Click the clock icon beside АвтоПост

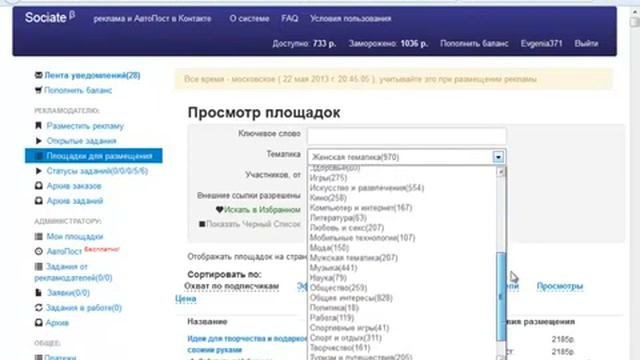(38, 251)
